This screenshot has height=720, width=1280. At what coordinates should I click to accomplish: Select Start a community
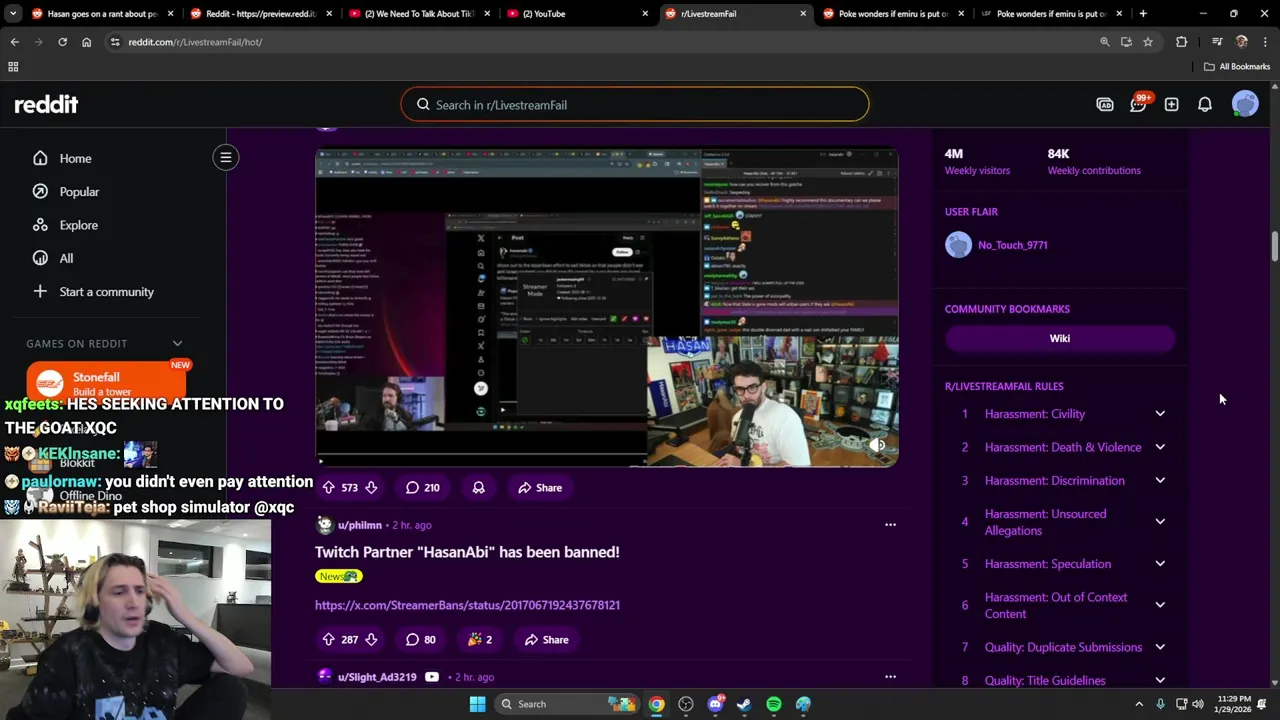[x=107, y=291]
